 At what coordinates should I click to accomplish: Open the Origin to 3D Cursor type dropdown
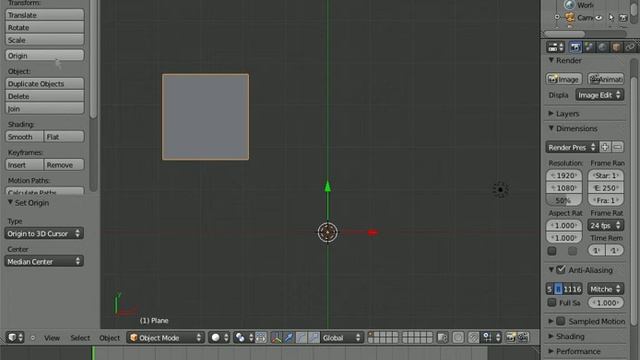[x=44, y=233]
